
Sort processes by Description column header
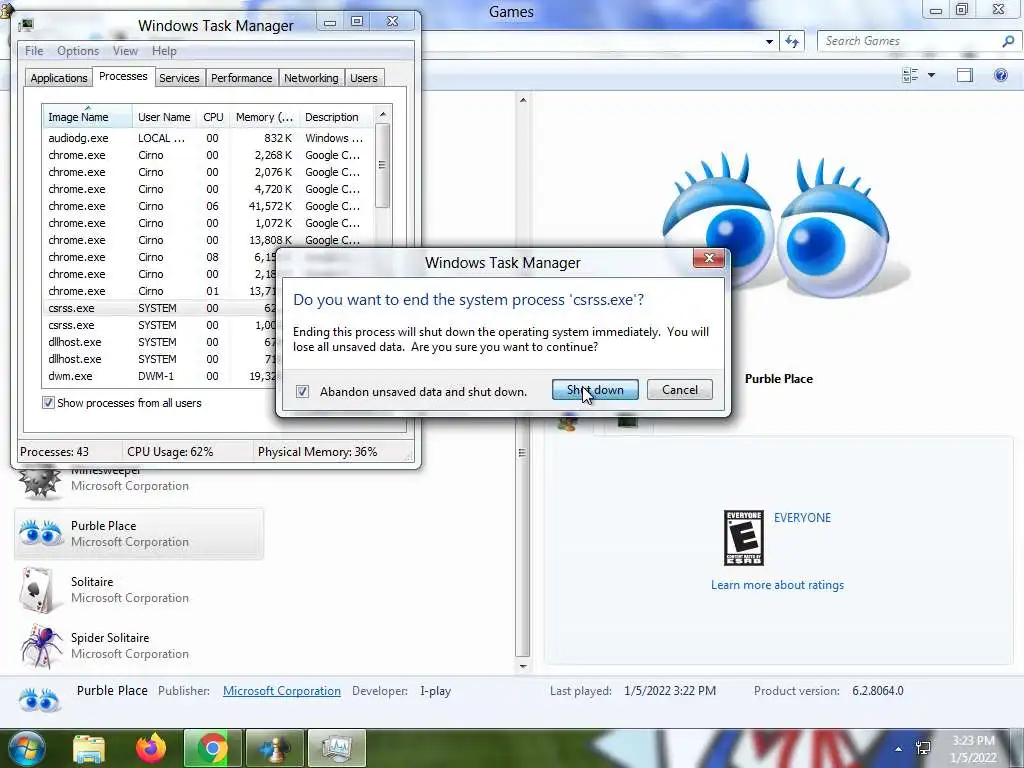point(336,117)
